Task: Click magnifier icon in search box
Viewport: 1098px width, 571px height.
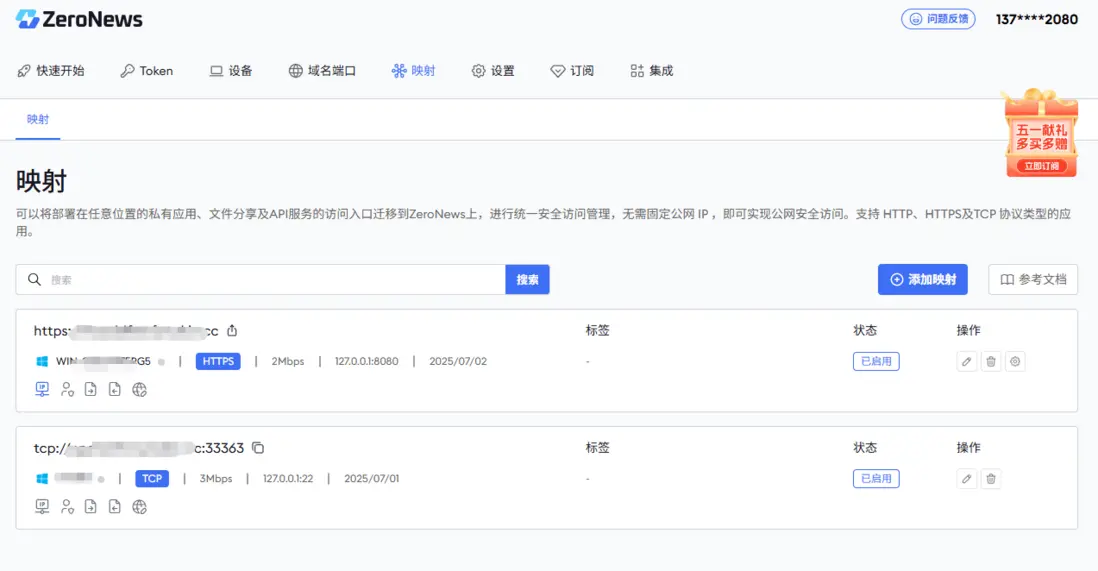Action: click(34, 280)
